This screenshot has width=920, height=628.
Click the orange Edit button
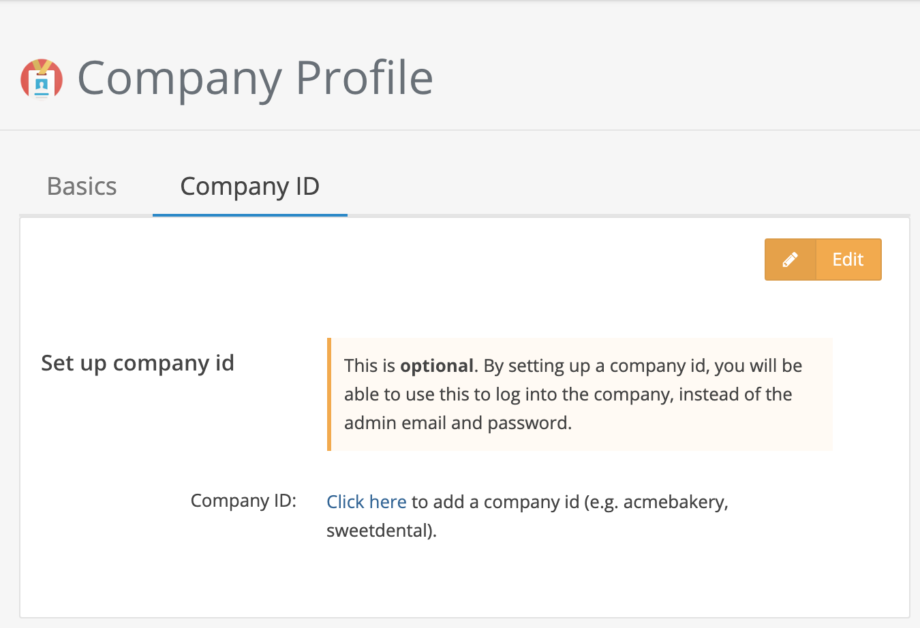click(x=823, y=259)
